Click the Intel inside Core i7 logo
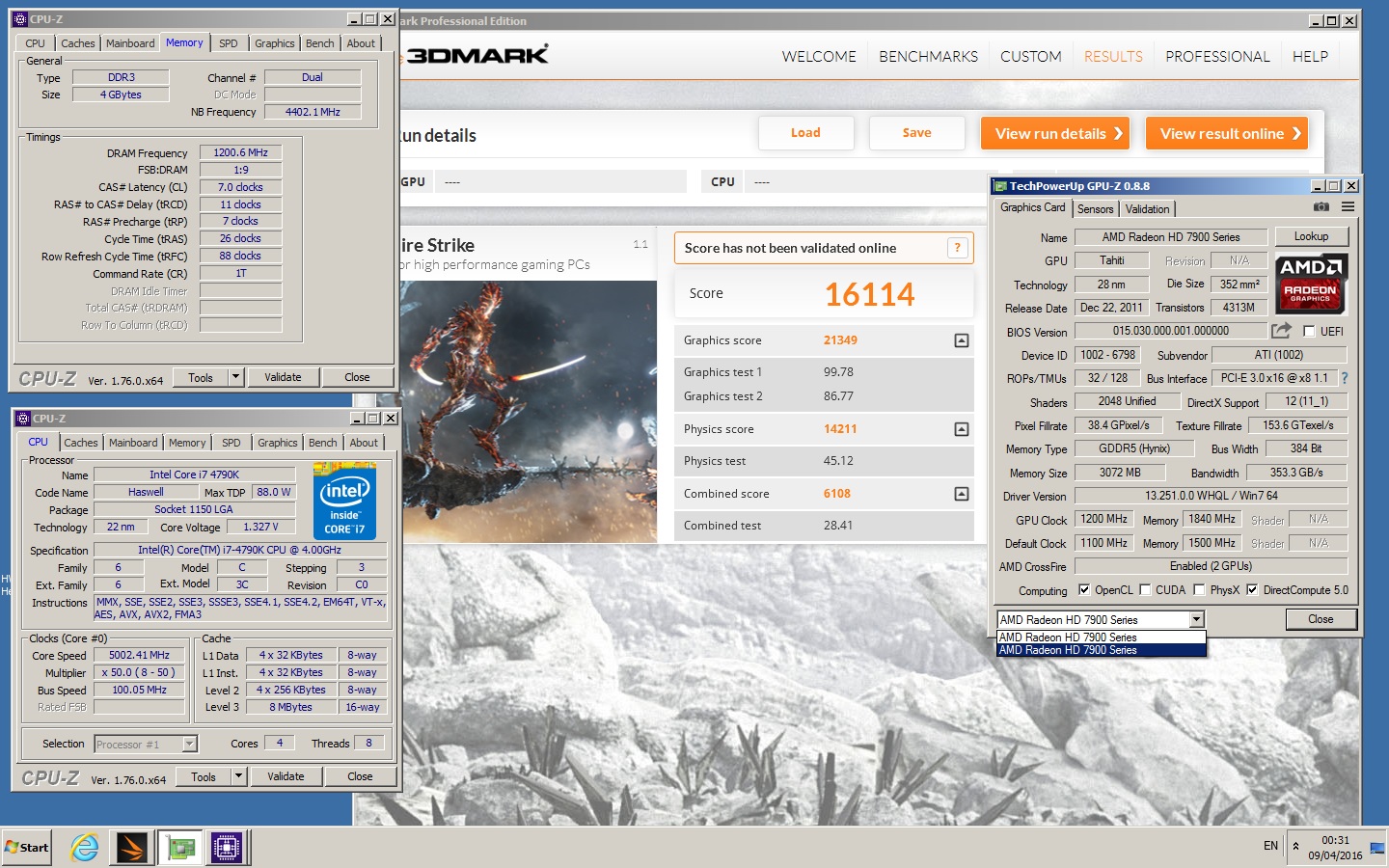1389x868 pixels. pos(344,502)
